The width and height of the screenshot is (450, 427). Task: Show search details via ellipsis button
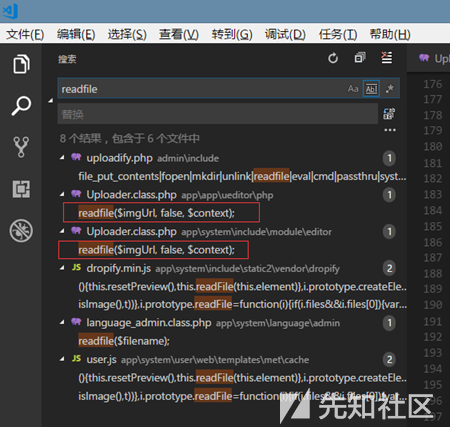[390, 130]
